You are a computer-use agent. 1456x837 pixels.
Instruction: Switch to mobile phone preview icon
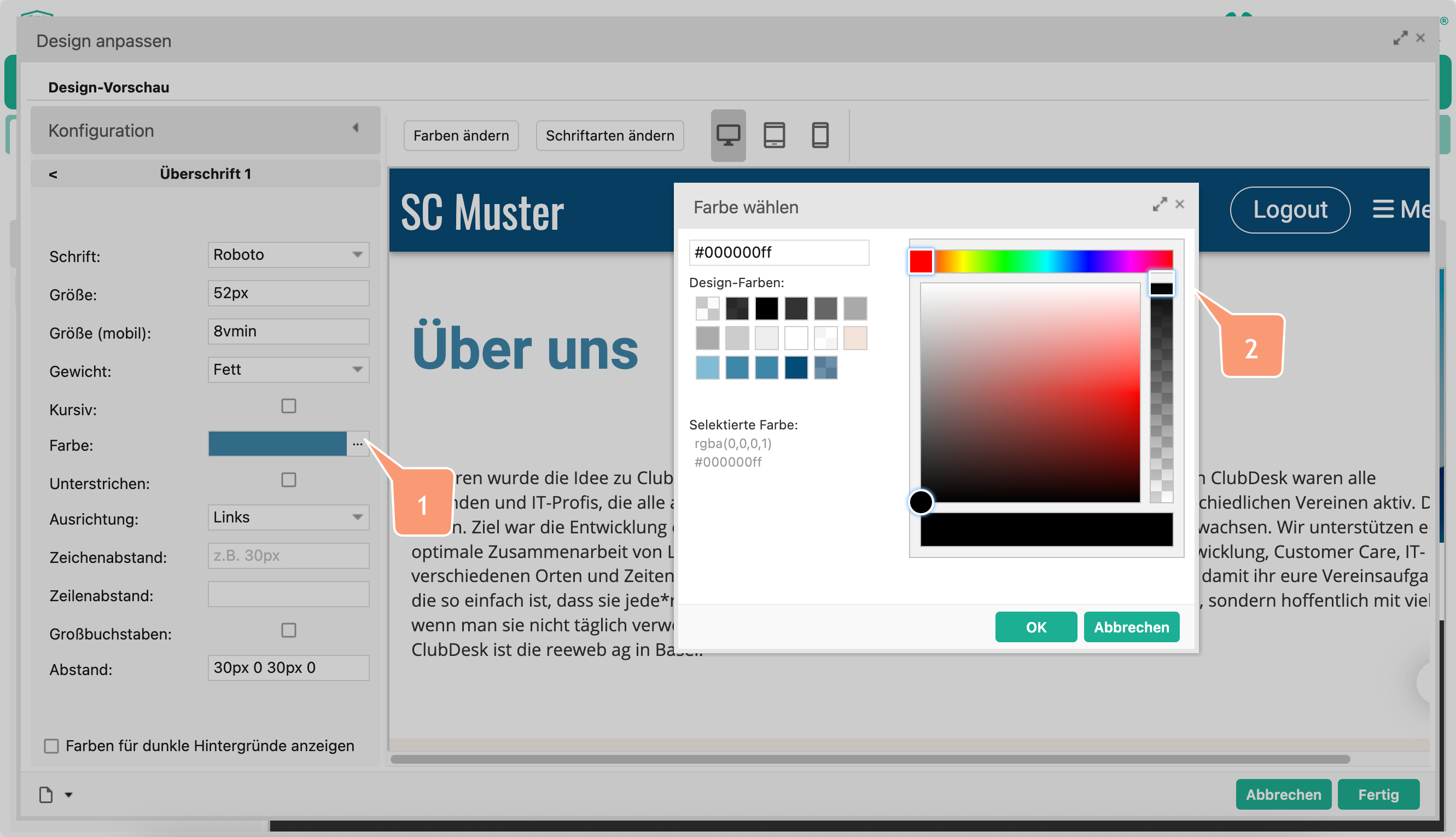[819, 136]
